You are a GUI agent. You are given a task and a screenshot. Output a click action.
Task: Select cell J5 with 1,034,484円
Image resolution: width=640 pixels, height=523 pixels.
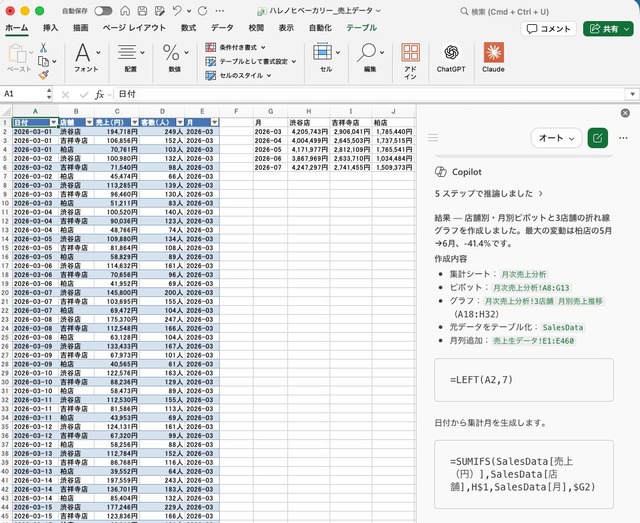point(393,158)
